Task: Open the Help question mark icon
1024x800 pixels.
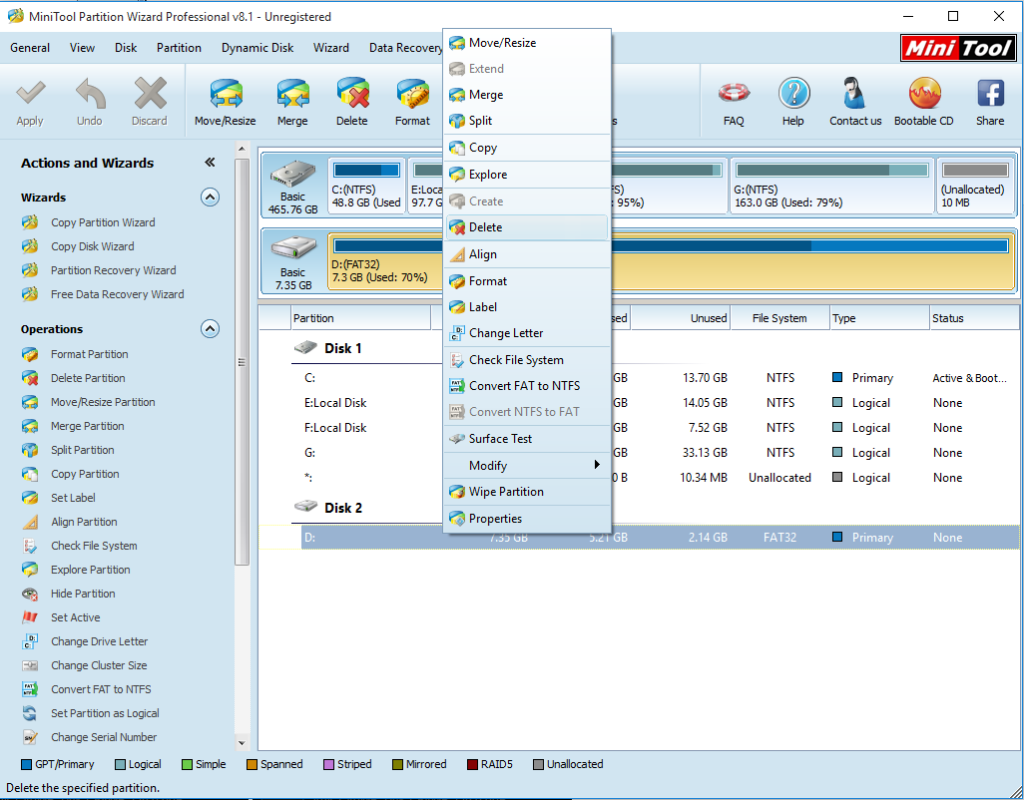Action: tap(793, 93)
